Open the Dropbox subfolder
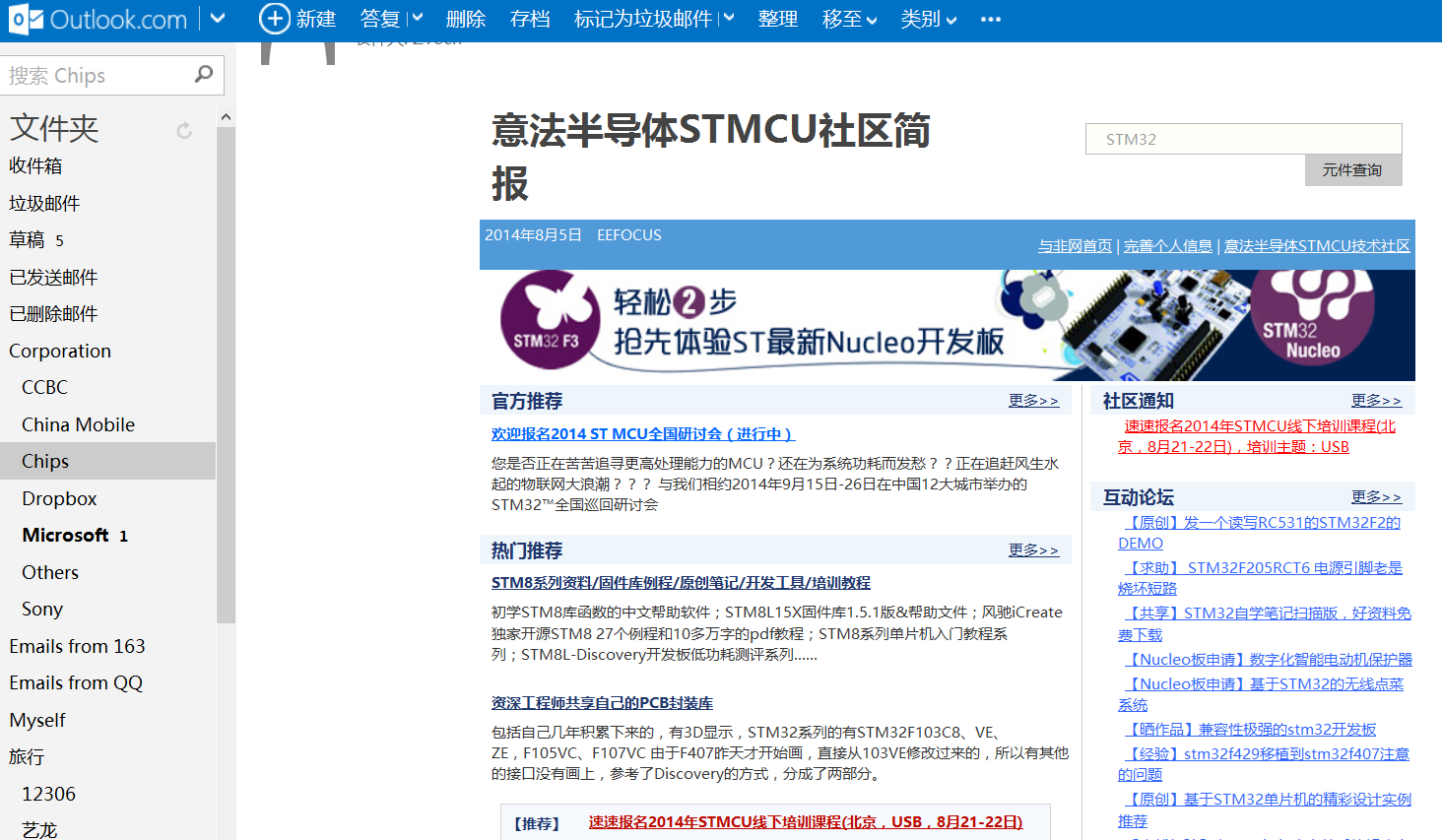1442x840 pixels. point(59,498)
